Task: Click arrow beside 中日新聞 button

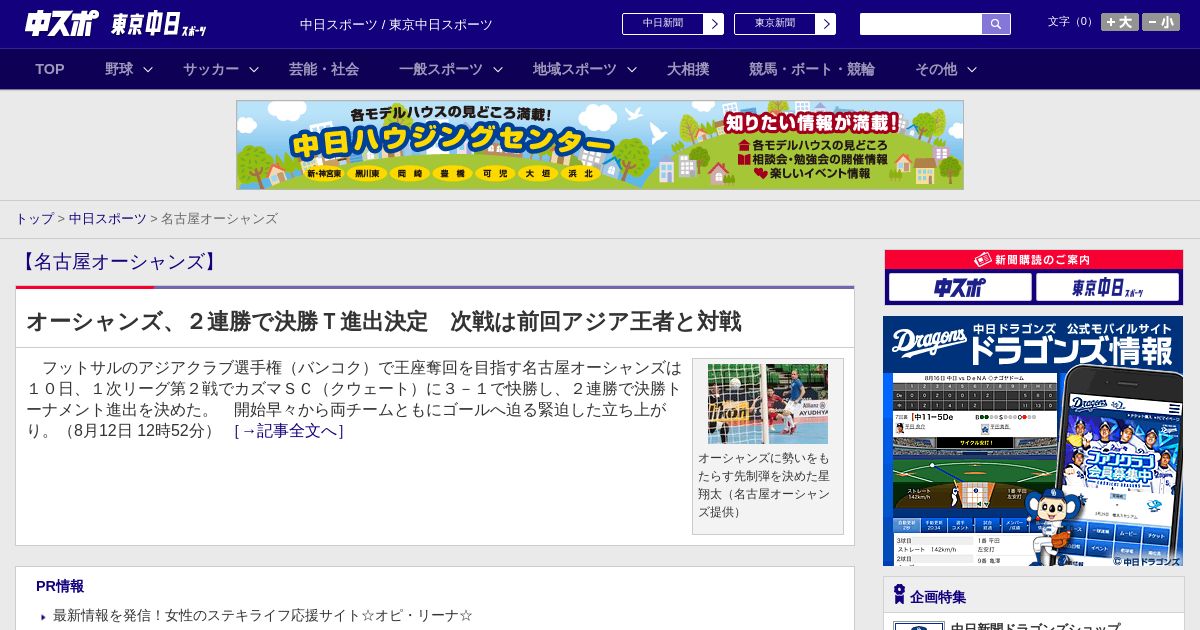Action: [714, 24]
